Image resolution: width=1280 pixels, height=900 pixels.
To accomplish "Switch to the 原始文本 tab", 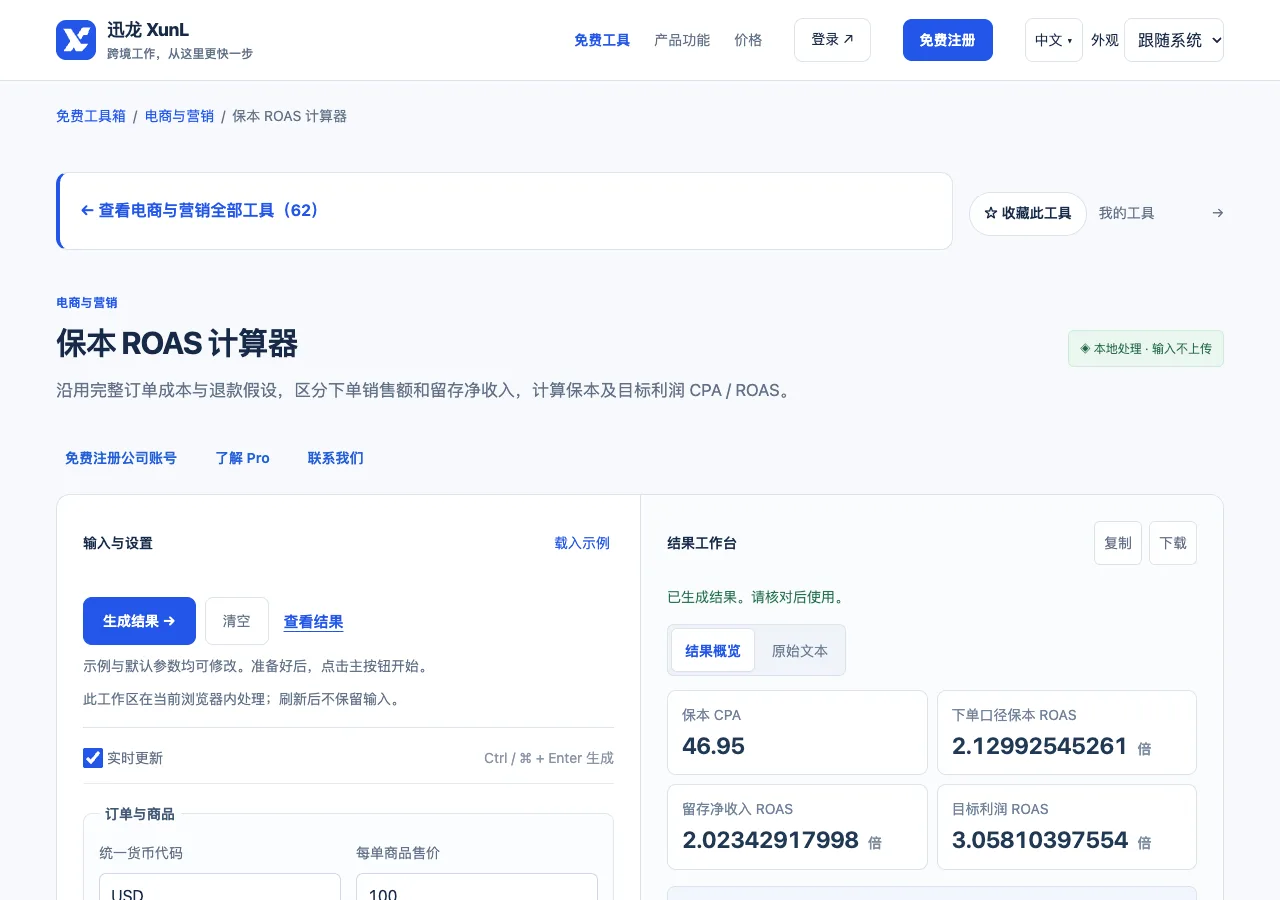I will tap(800, 651).
